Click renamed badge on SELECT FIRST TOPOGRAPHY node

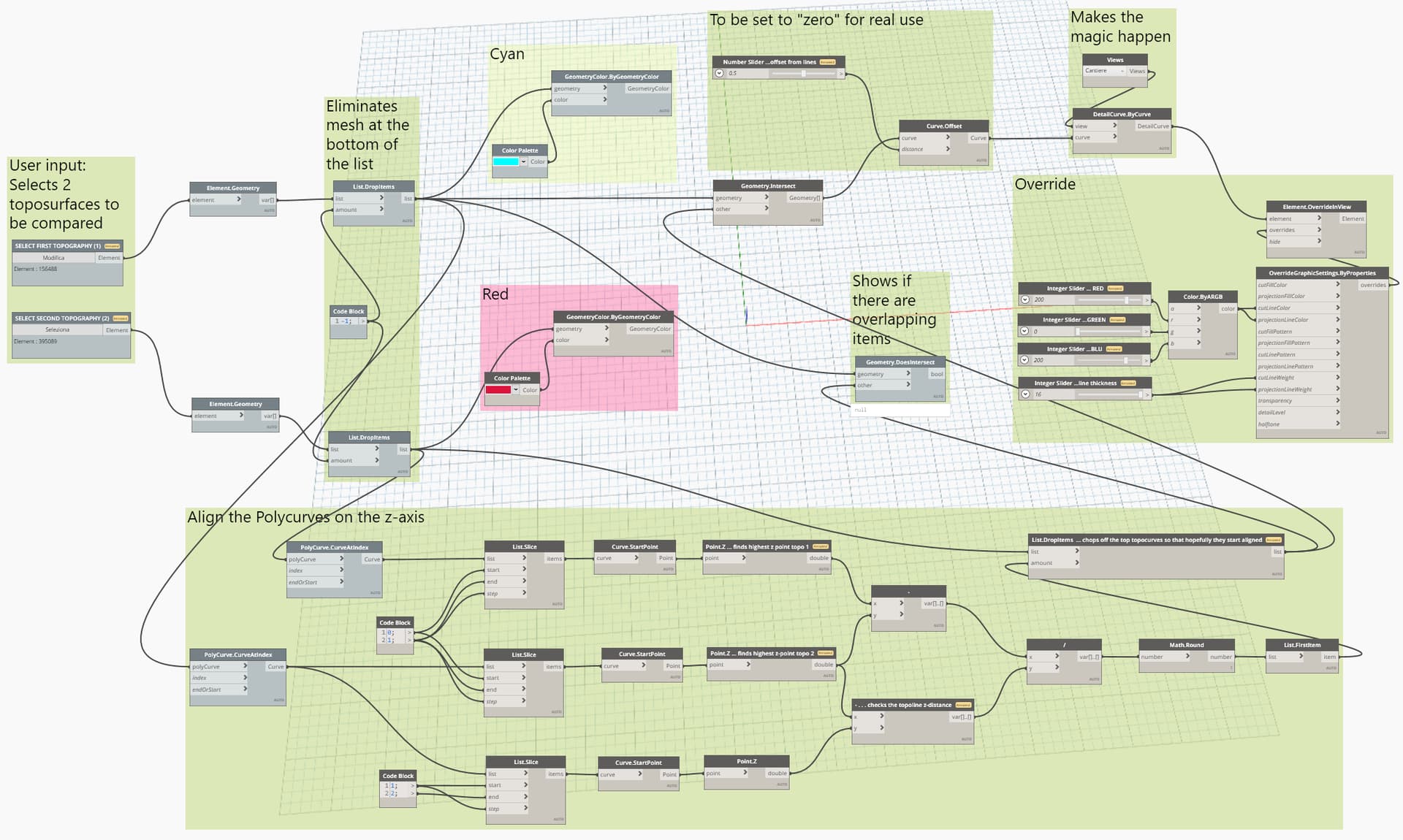112,246
